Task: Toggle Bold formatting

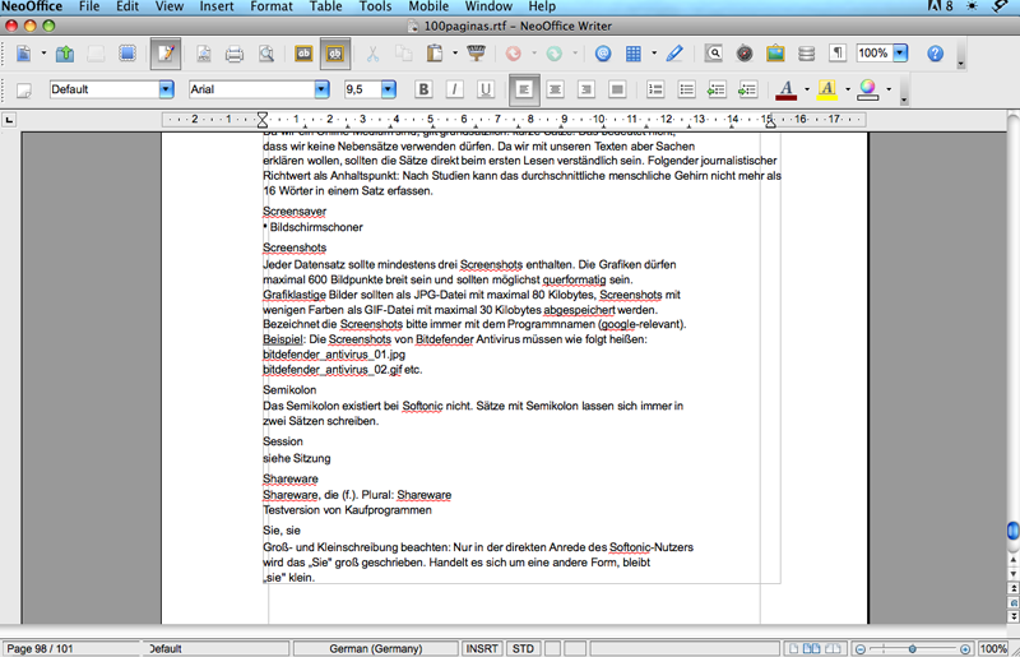Action: pyautogui.click(x=423, y=89)
